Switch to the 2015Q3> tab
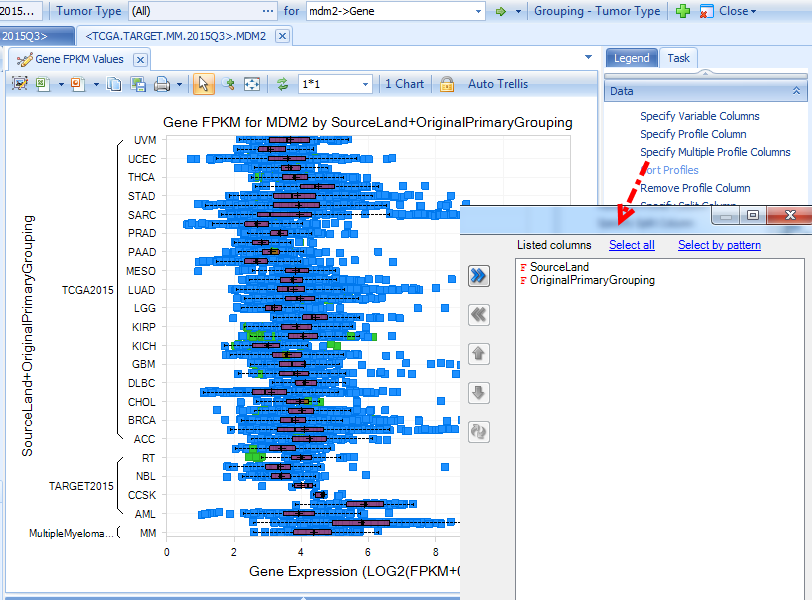The height and width of the screenshot is (600, 812). pyautogui.click(x=36, y=36)
